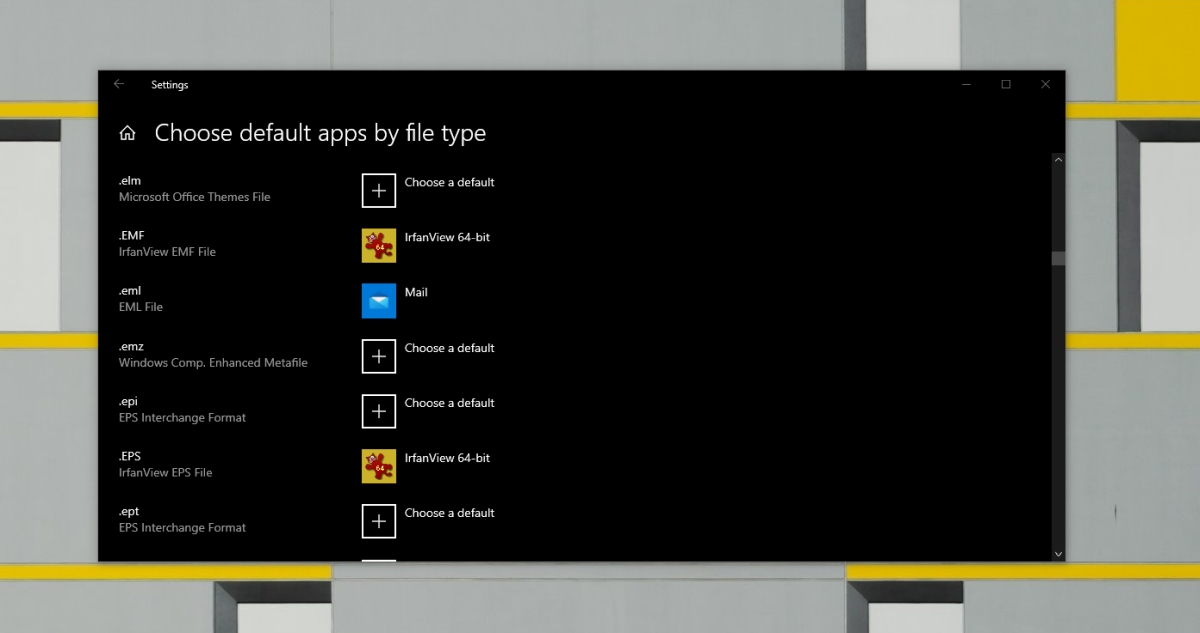Maximize the Settings window
1200x633 pixels.
point(1006,84)
